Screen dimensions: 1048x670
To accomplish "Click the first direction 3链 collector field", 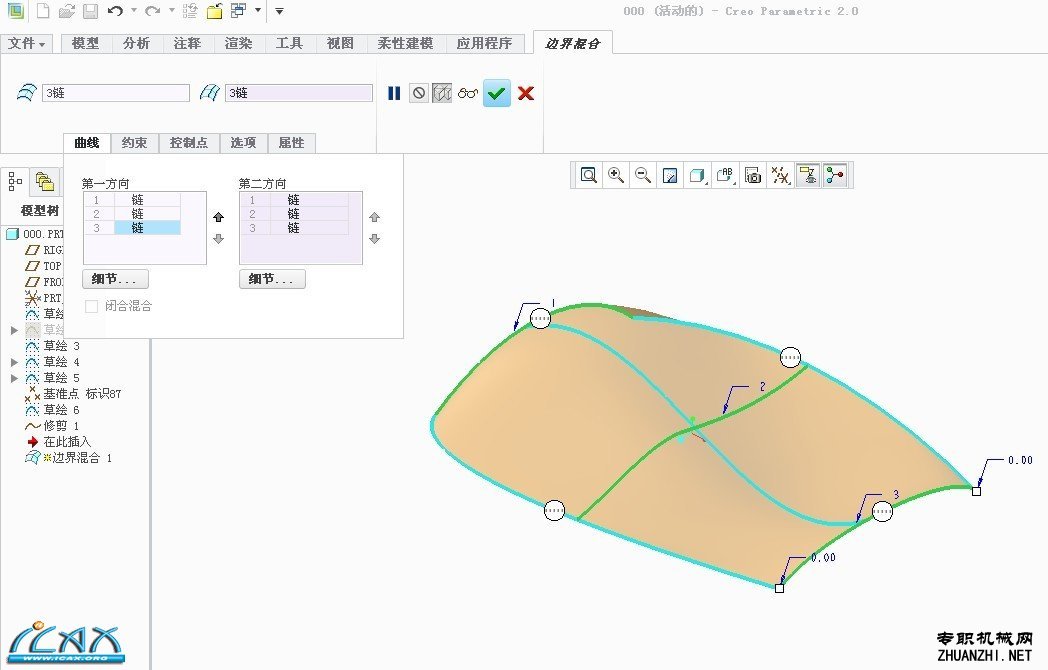I will point(116,93).
